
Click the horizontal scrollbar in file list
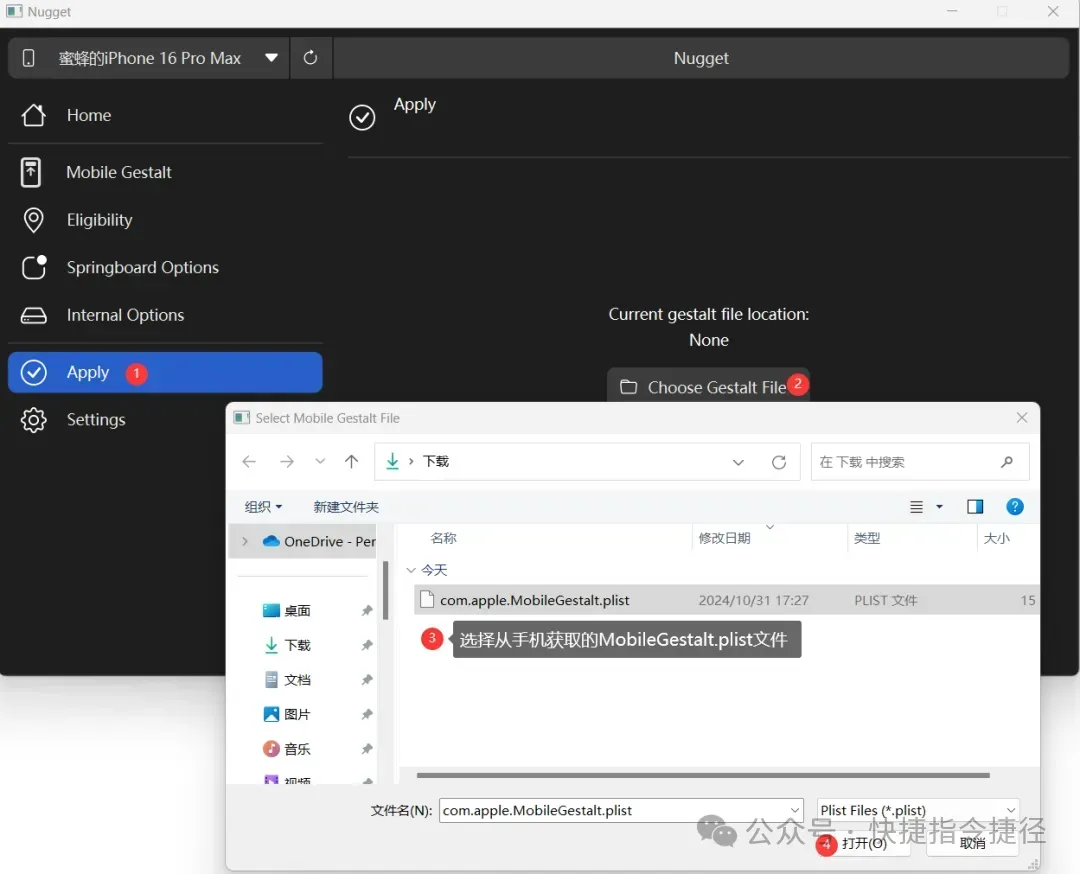coord(703,776)
